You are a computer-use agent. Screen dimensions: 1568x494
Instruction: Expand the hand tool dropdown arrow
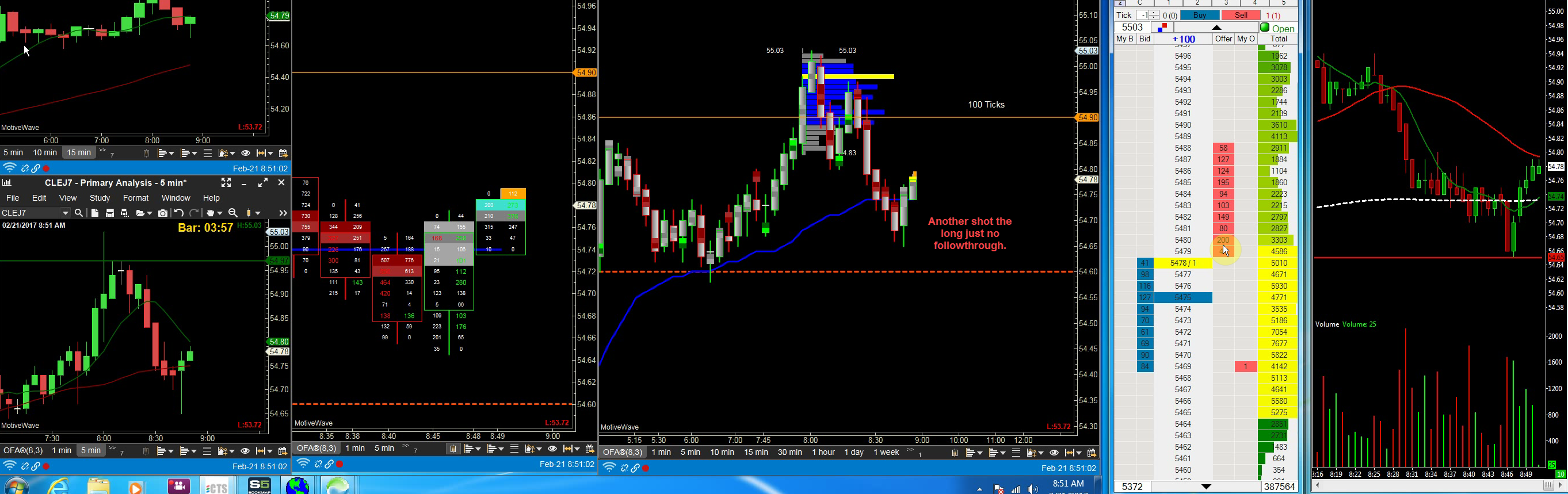[220, 213]
